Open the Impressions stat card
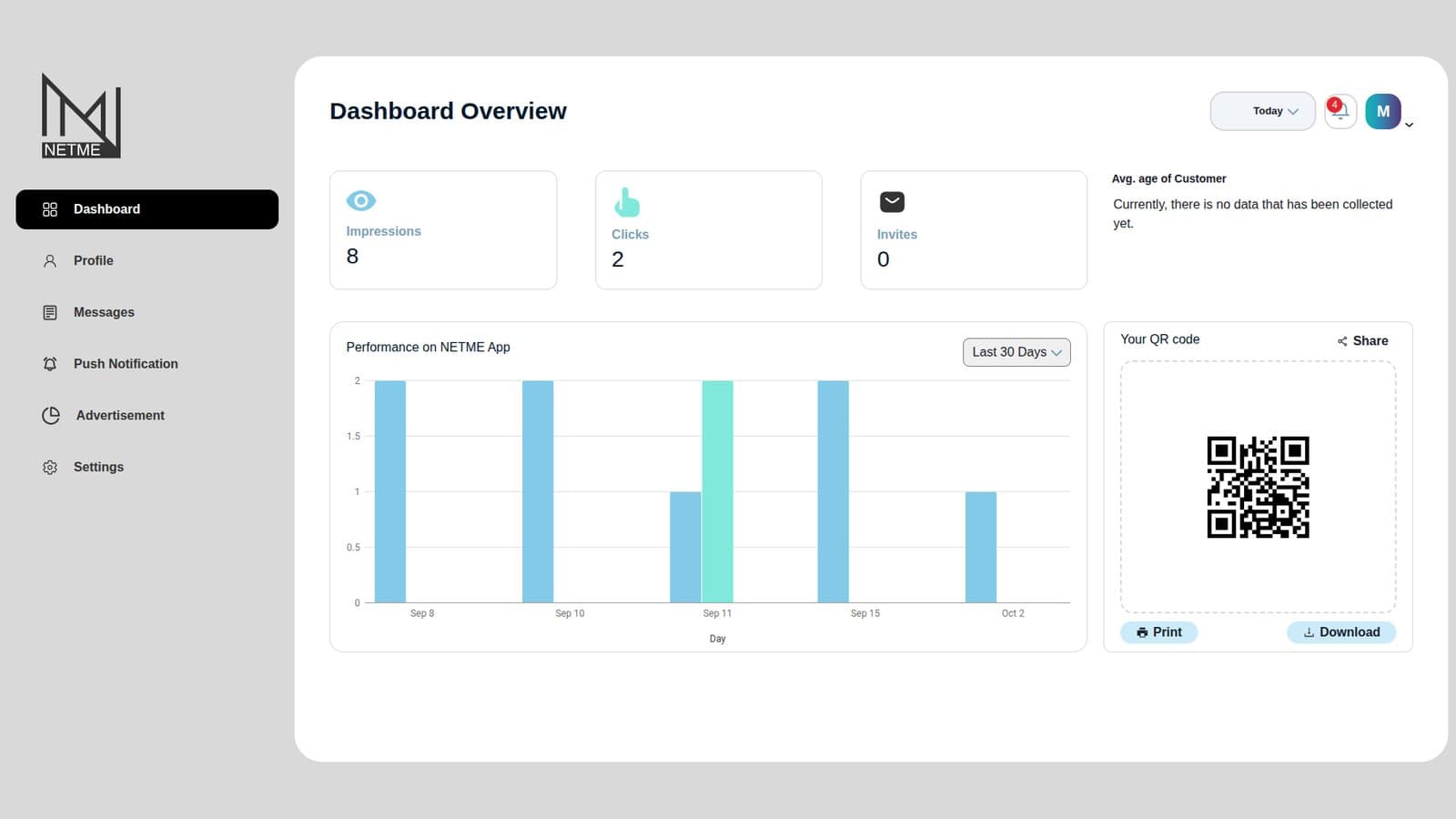This screenshot has height=819, width=1456. click(443, 230)
